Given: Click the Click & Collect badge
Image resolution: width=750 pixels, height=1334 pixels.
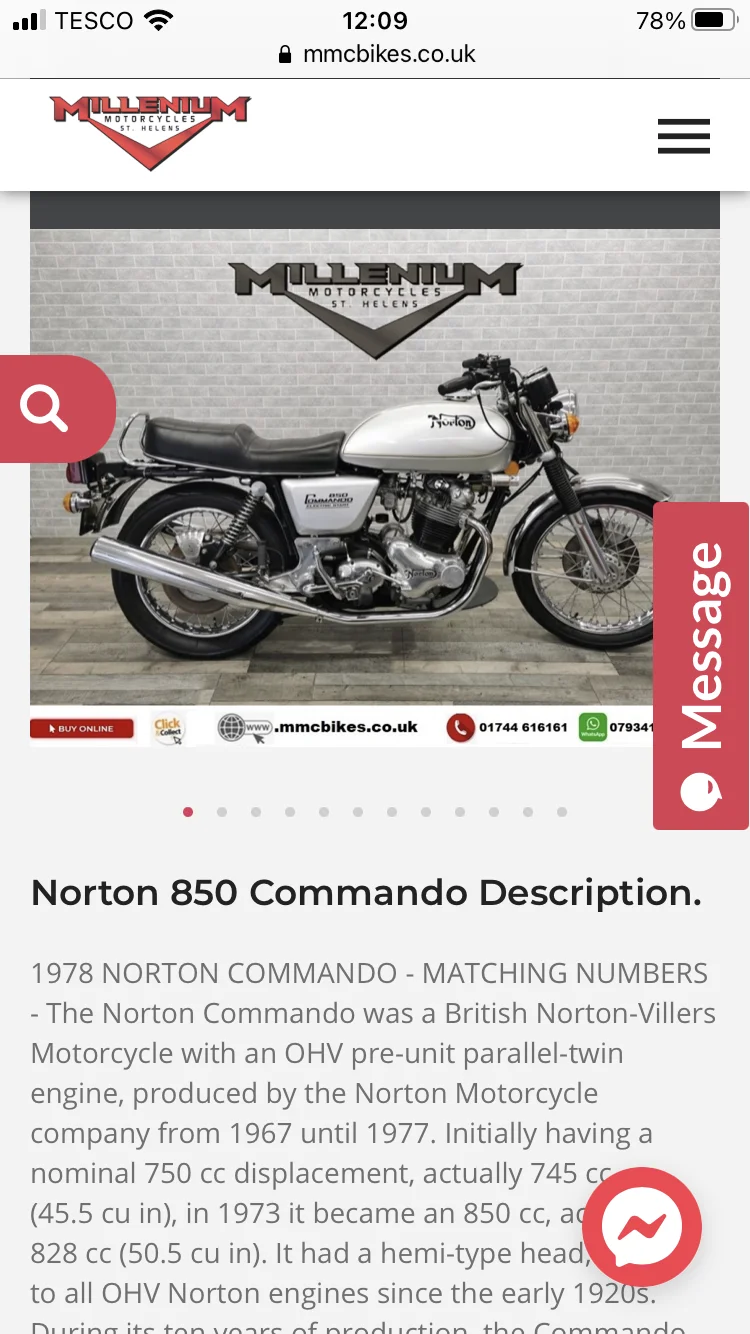Looking at the screenshot, I should 168,728.
